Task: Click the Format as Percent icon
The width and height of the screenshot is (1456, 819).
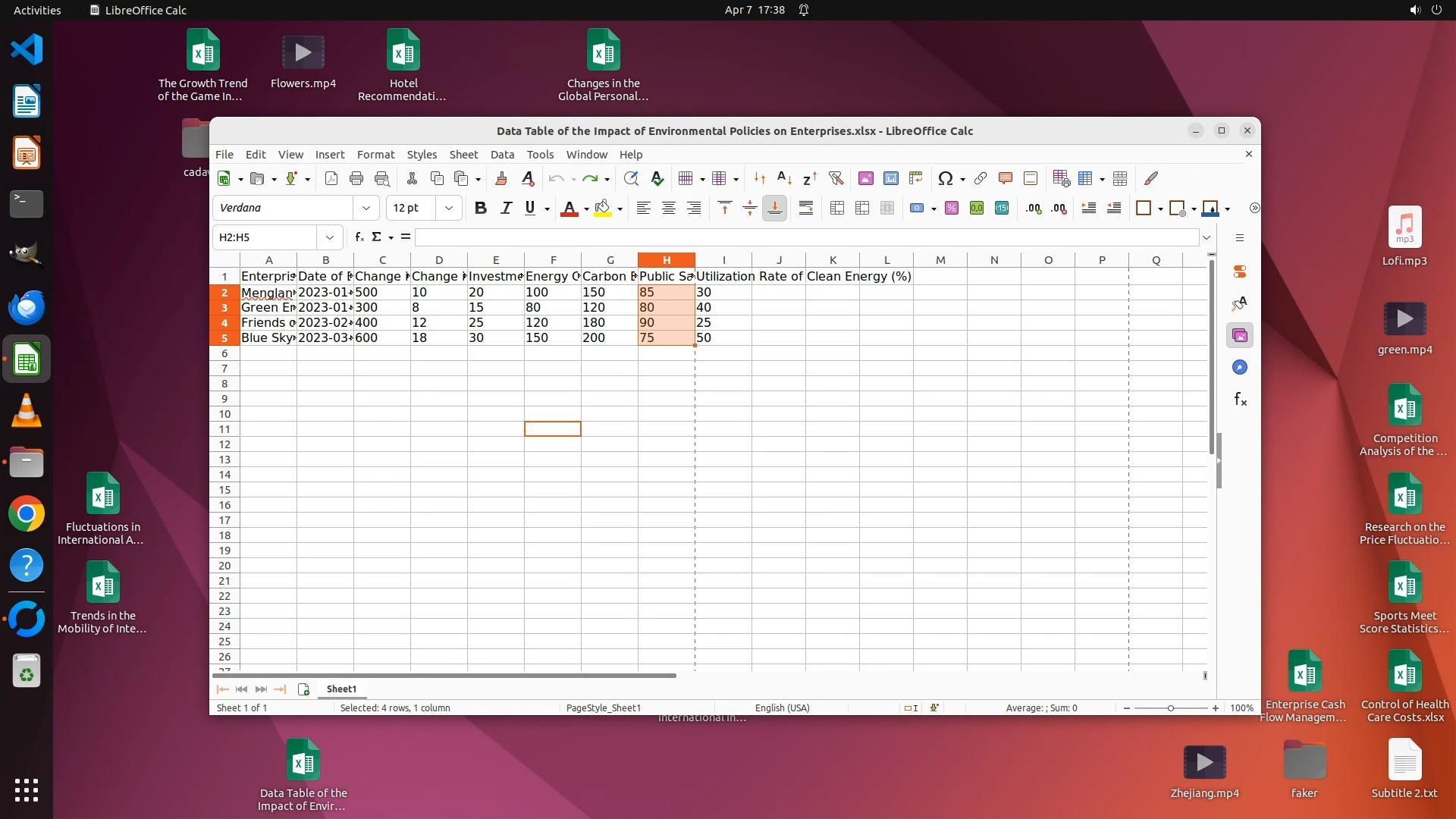Action: (x=952, y=209)
